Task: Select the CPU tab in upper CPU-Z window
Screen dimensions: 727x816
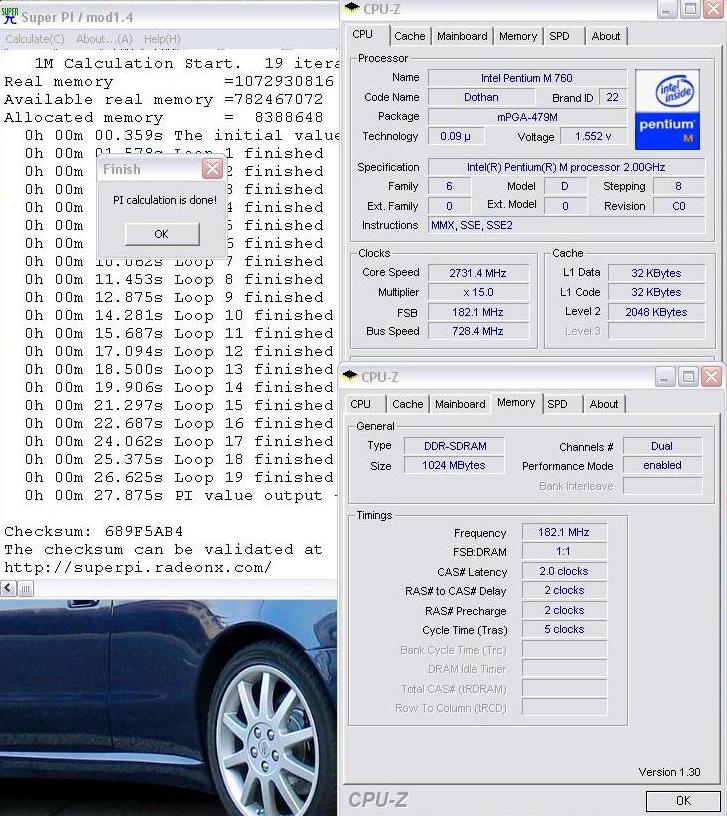Action: click(363, 34)
